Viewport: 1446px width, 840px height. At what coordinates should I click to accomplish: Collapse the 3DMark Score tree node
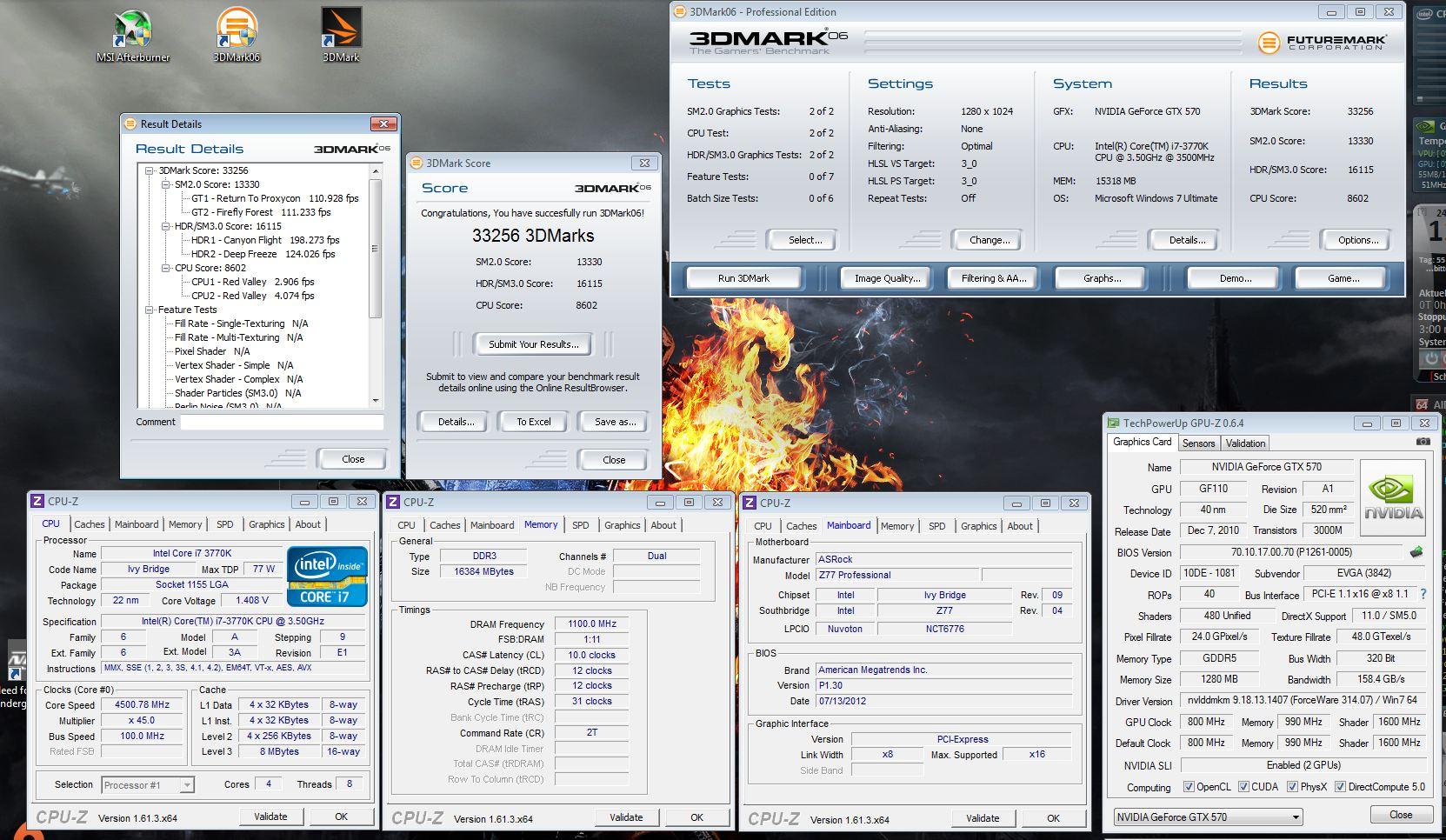pos(150,170)
